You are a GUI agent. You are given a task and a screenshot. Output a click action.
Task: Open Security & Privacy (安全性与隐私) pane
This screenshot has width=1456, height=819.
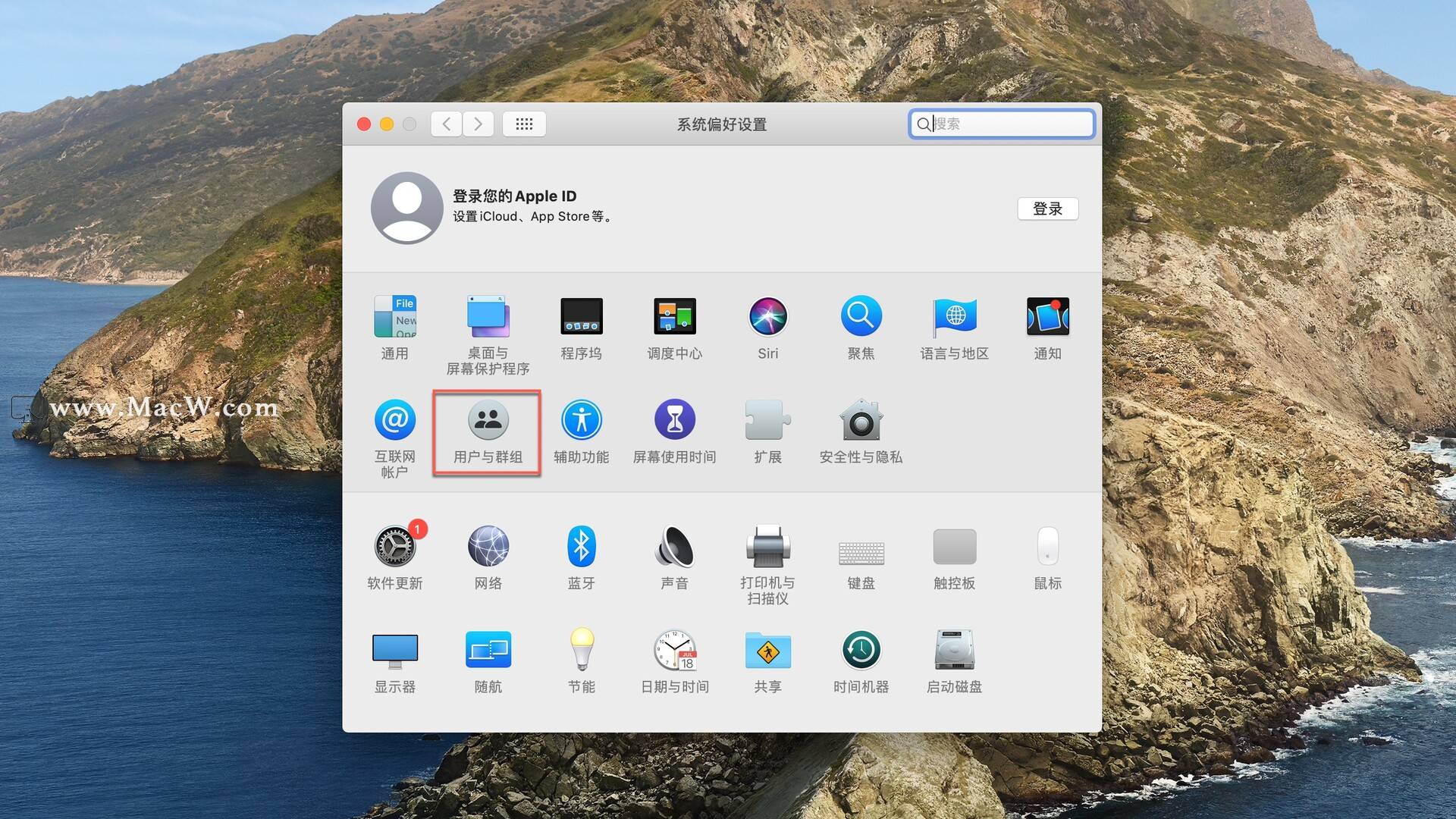[x=861, y=421]
